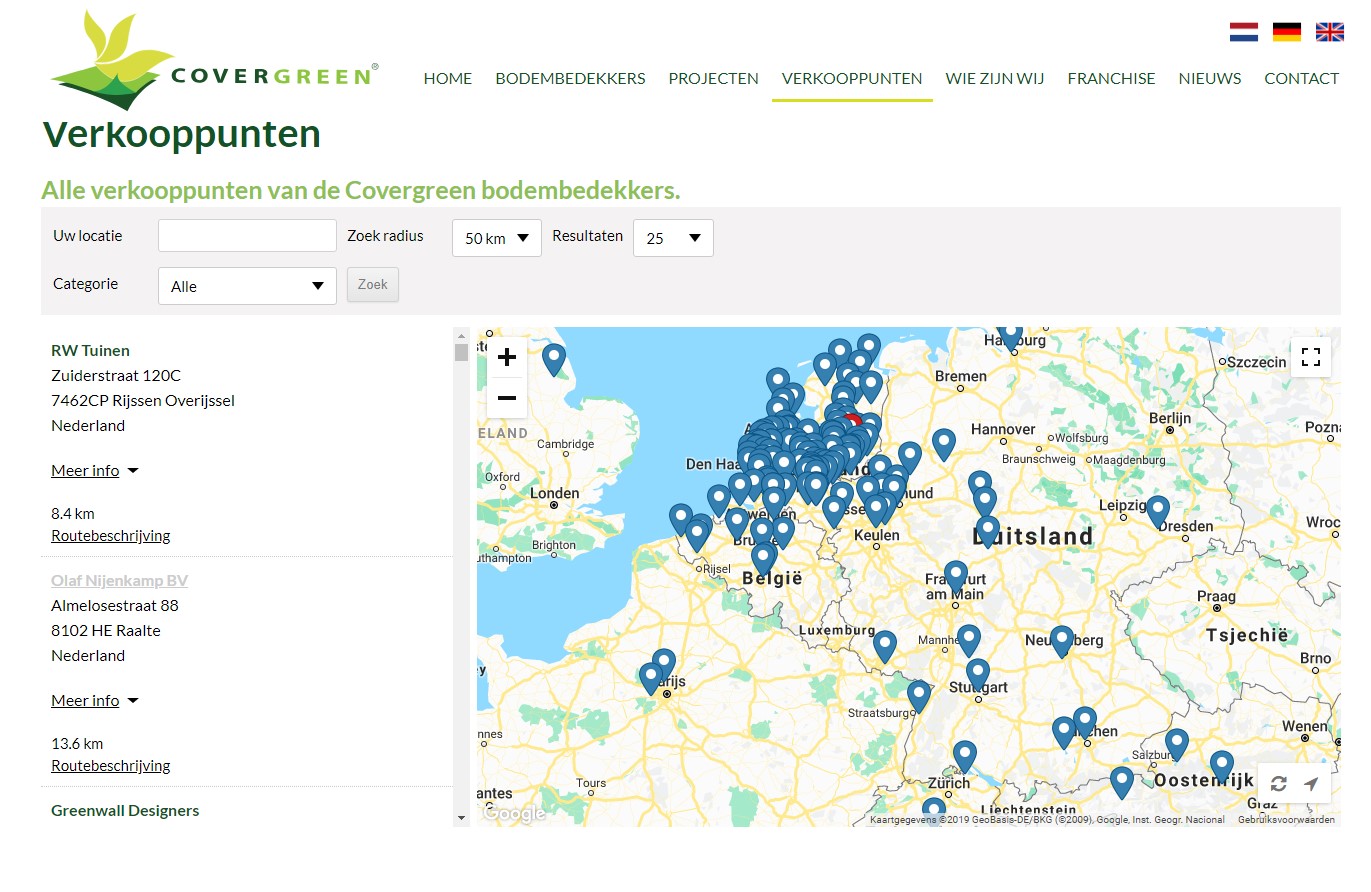Open VERKOOPPUNTEN menu item

852,78
